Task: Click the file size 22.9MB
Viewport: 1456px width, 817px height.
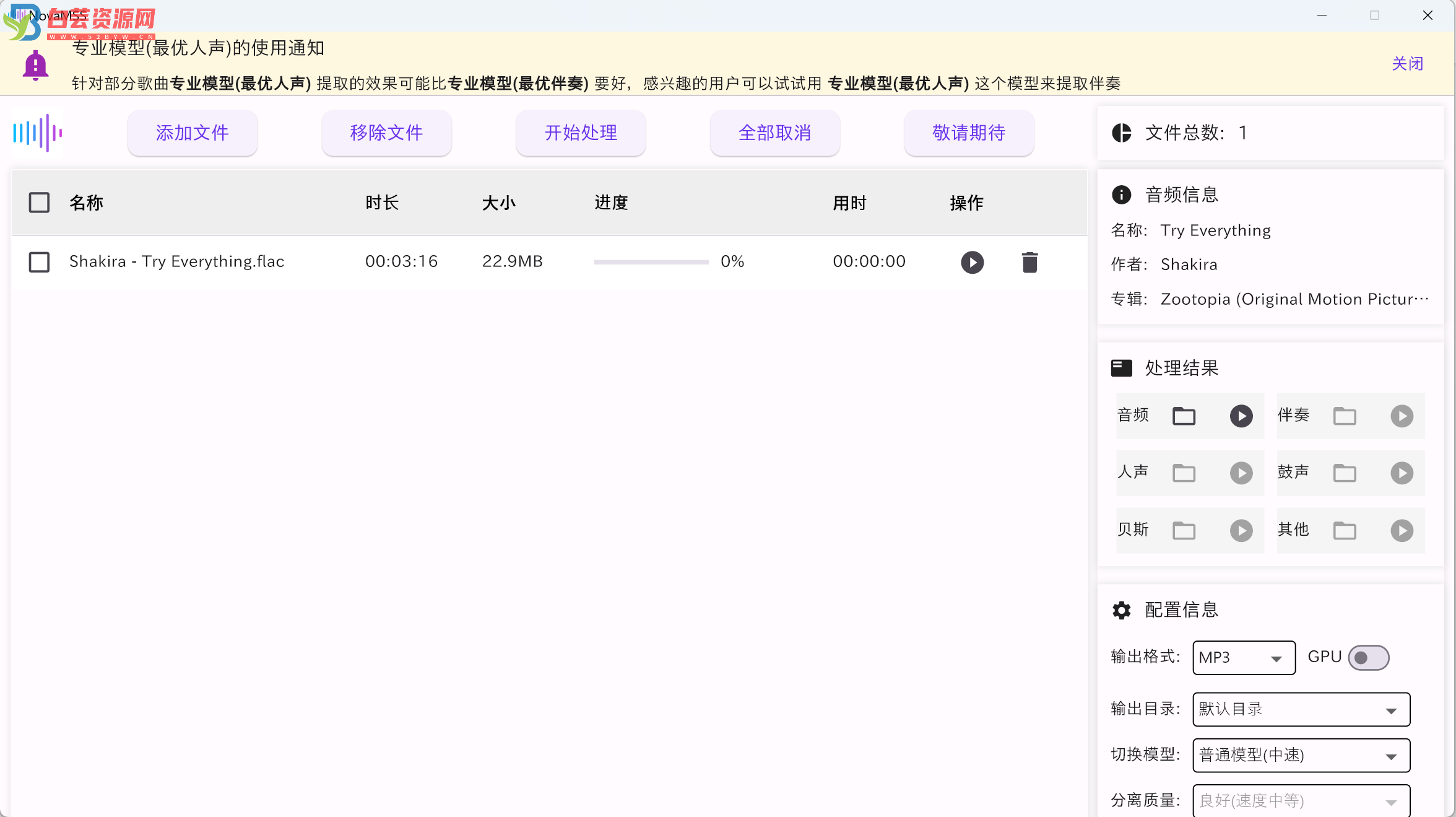Action: (x=512, y=261)
